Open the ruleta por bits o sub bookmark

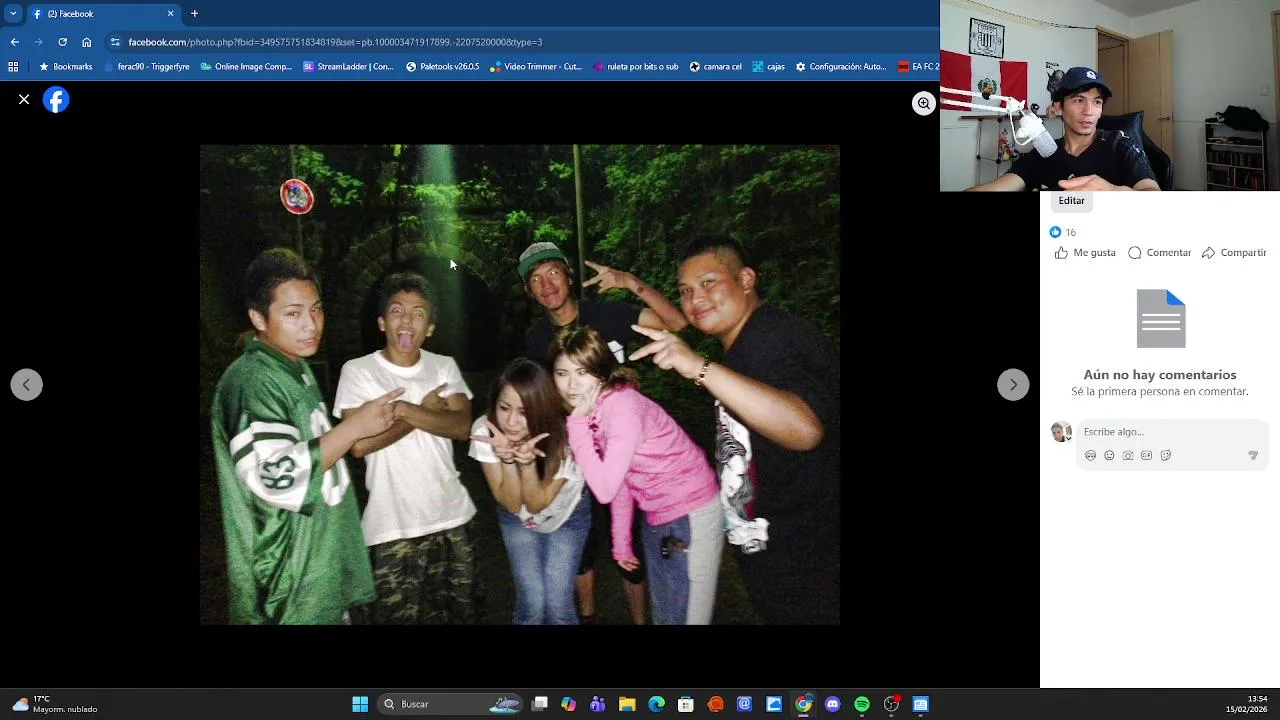coord(635,67)
